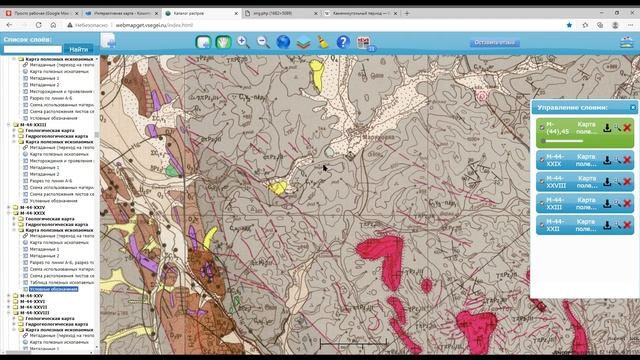
Task: Open a new browser tab
Action: pos(407,13)
